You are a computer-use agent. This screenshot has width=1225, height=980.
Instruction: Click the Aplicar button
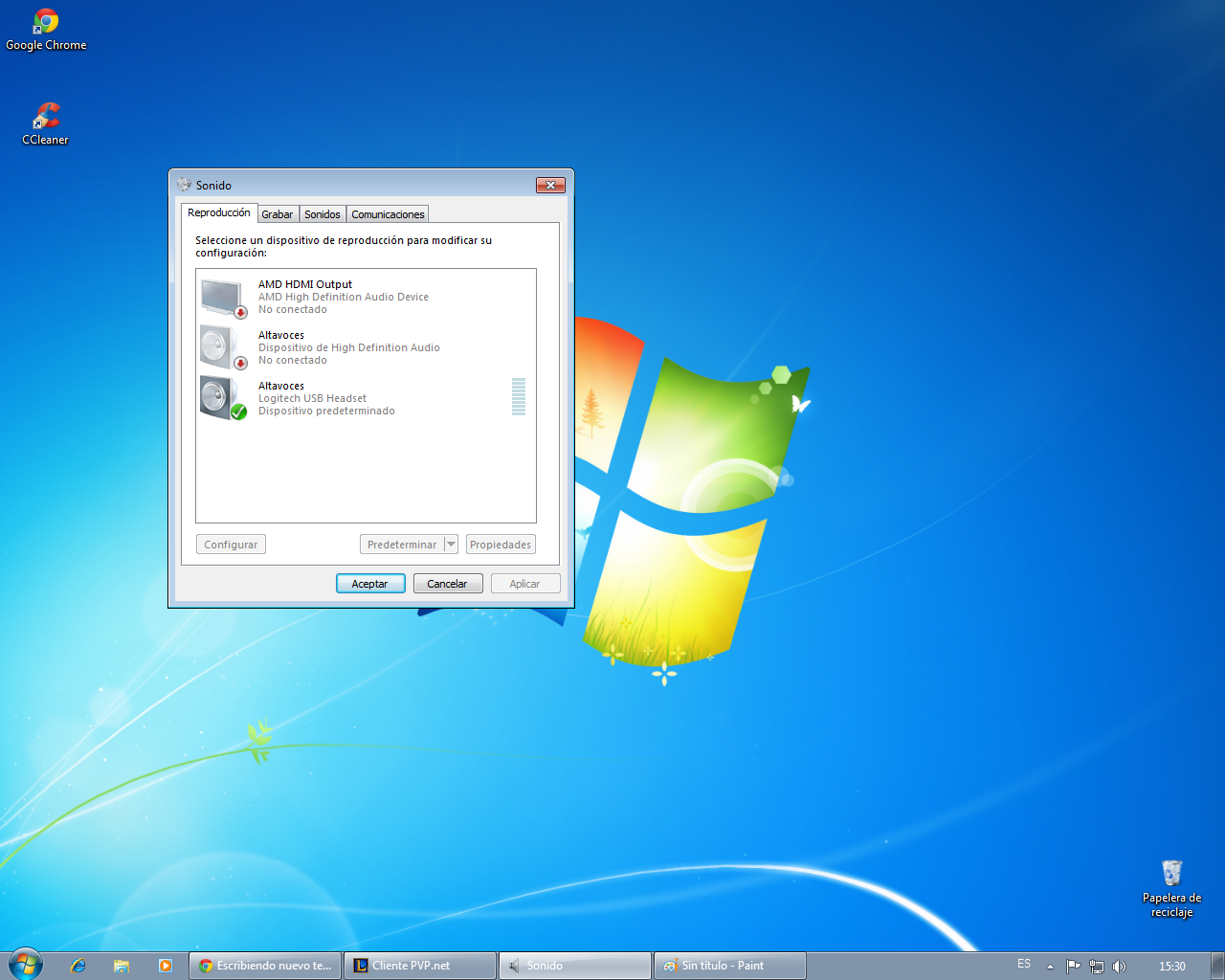(x=525, y=584)
